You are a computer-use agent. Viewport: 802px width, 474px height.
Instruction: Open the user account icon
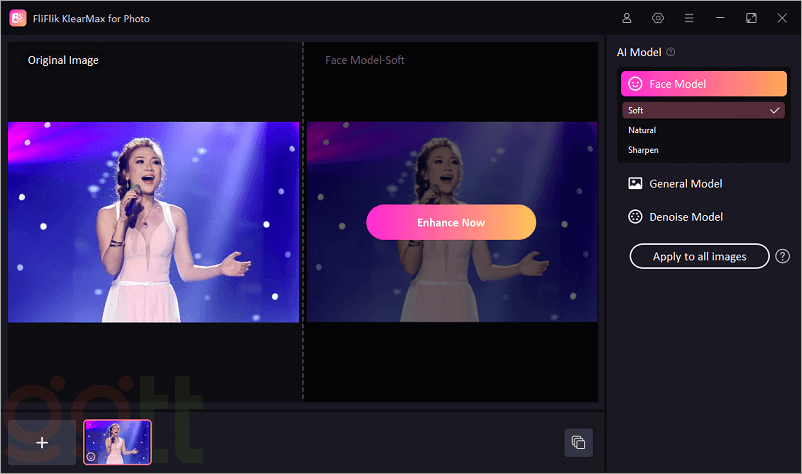click(627, 18)
